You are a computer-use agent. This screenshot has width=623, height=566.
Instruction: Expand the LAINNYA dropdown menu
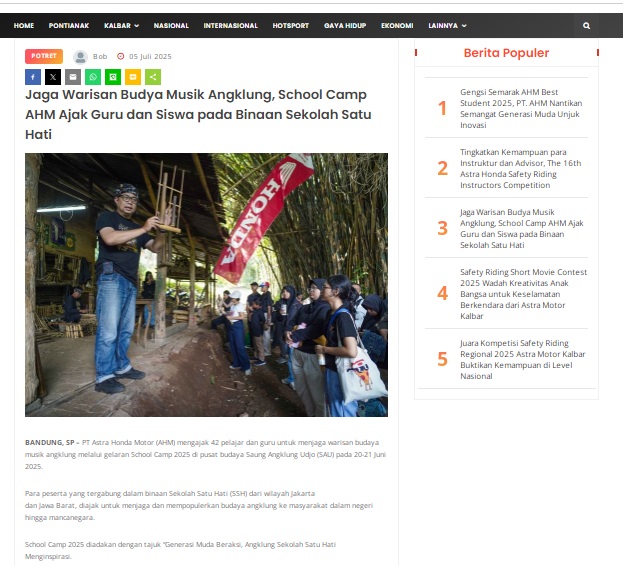[x=447, y=26]
